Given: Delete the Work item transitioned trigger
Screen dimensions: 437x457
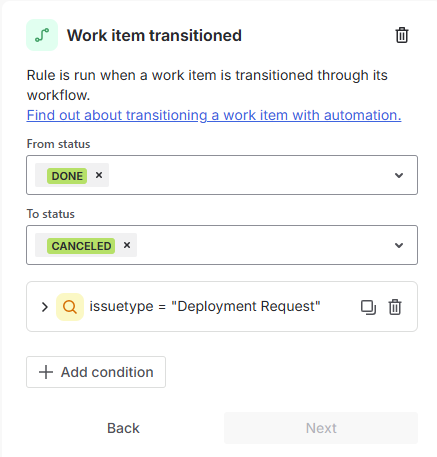Looking at the screenshot, I should (402, 35).
